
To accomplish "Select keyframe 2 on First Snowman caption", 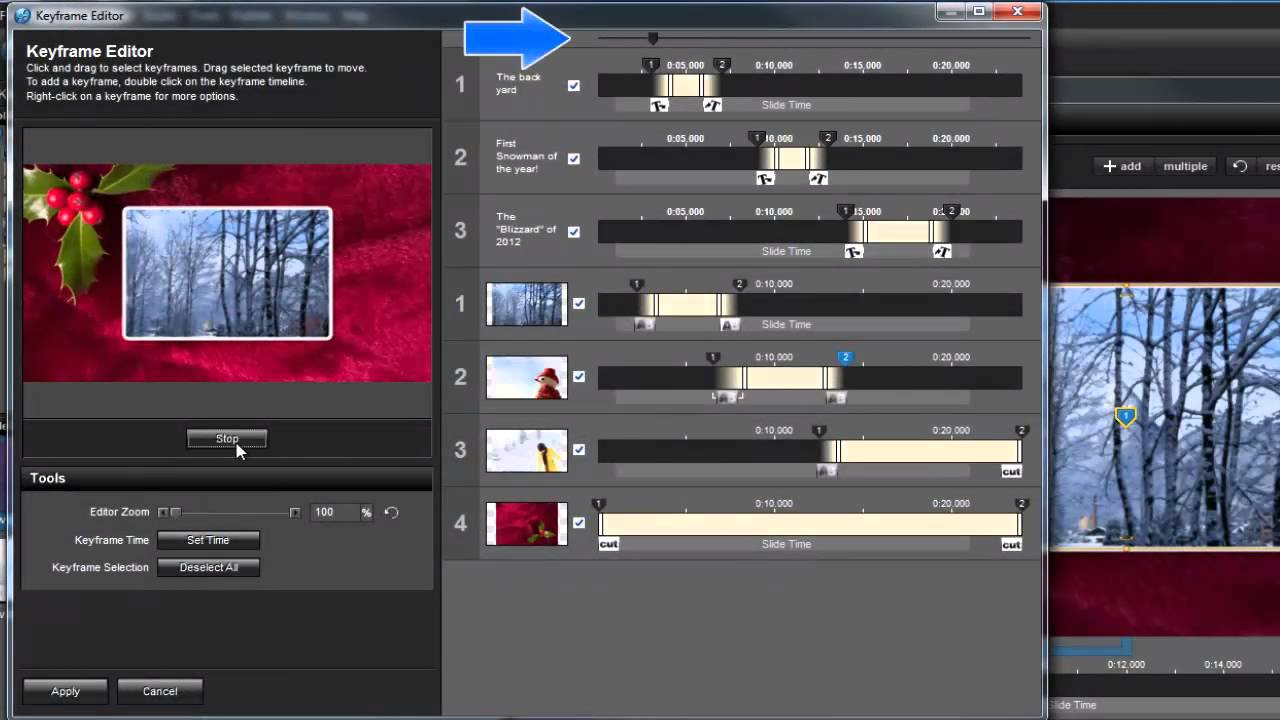I will [x=827, y=138].
